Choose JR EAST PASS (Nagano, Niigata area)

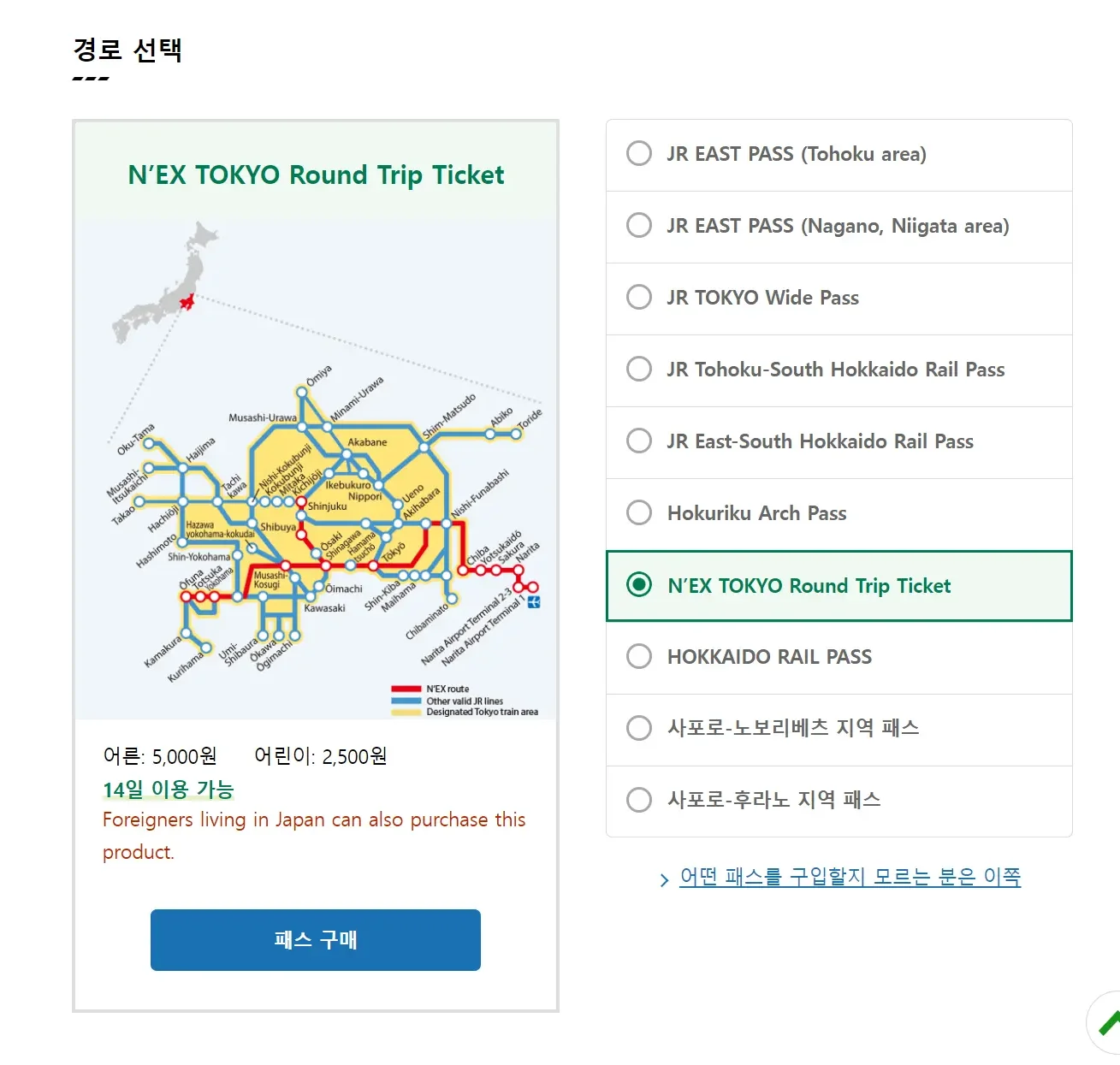point(639,226)
